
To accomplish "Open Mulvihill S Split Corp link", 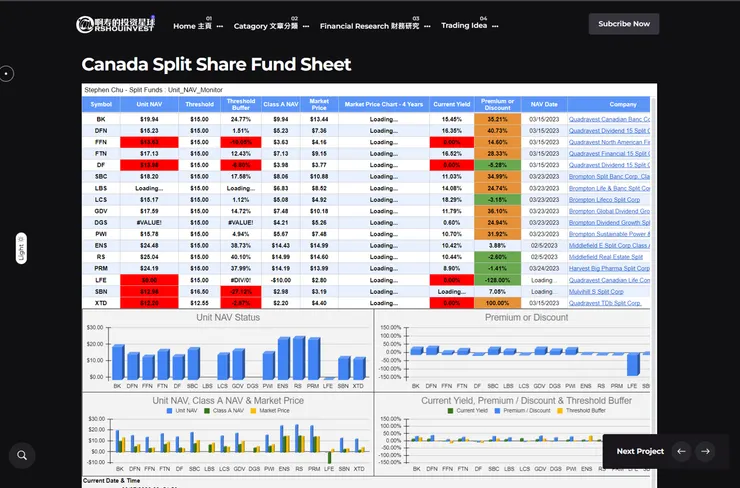I will (x=596, y=292).
